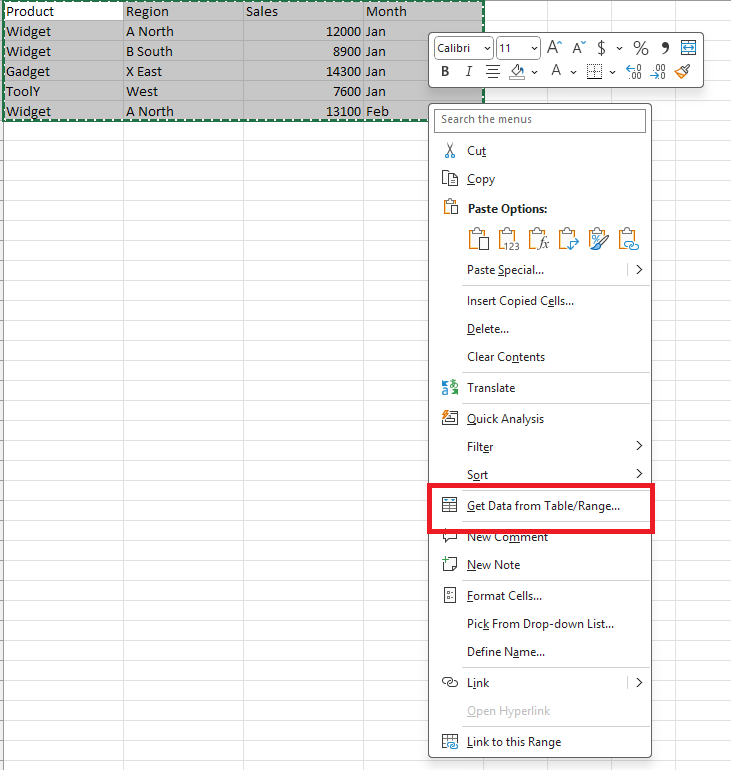
Task: Click the Paste Values (123) icon
Action: 509,239
